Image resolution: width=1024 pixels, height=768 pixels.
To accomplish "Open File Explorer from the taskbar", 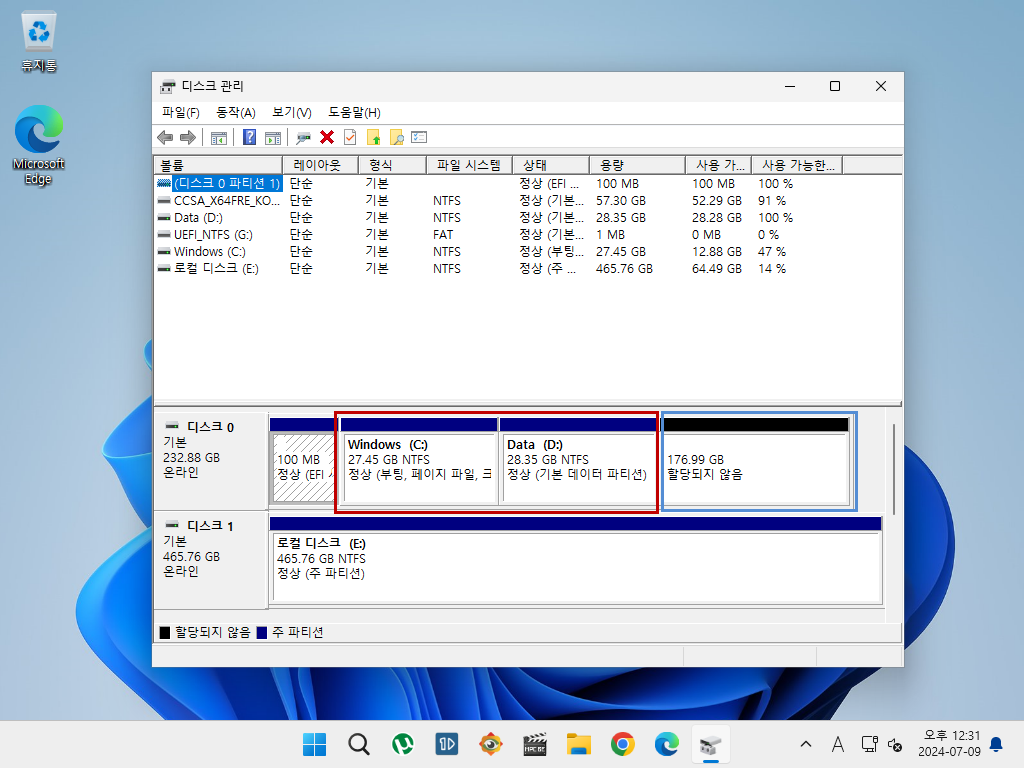I will (x=579, y=744).
